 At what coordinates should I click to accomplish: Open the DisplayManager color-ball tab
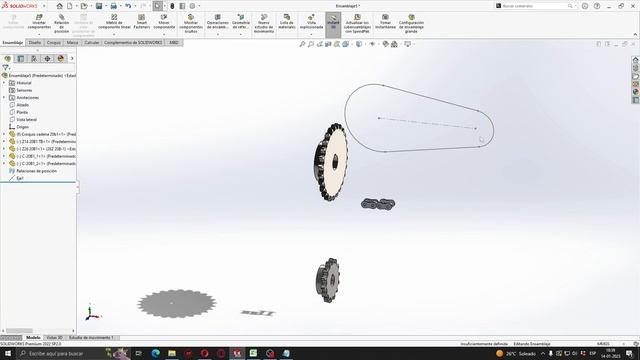(61, 59)
